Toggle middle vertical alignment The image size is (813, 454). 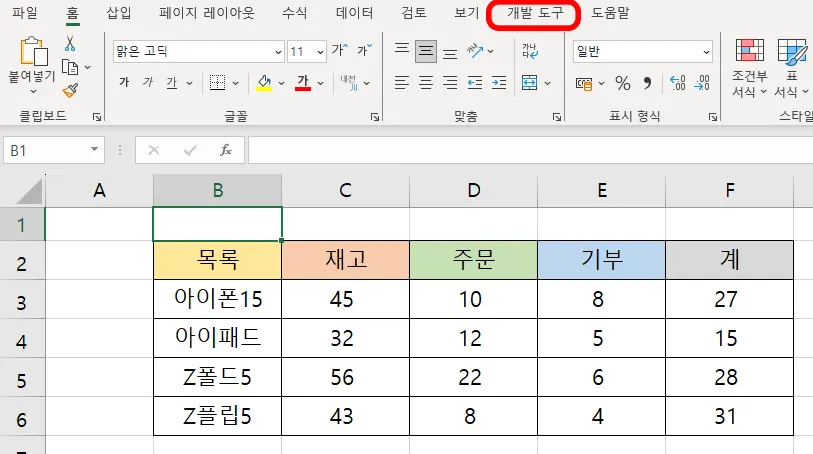[x=426, y=51]
